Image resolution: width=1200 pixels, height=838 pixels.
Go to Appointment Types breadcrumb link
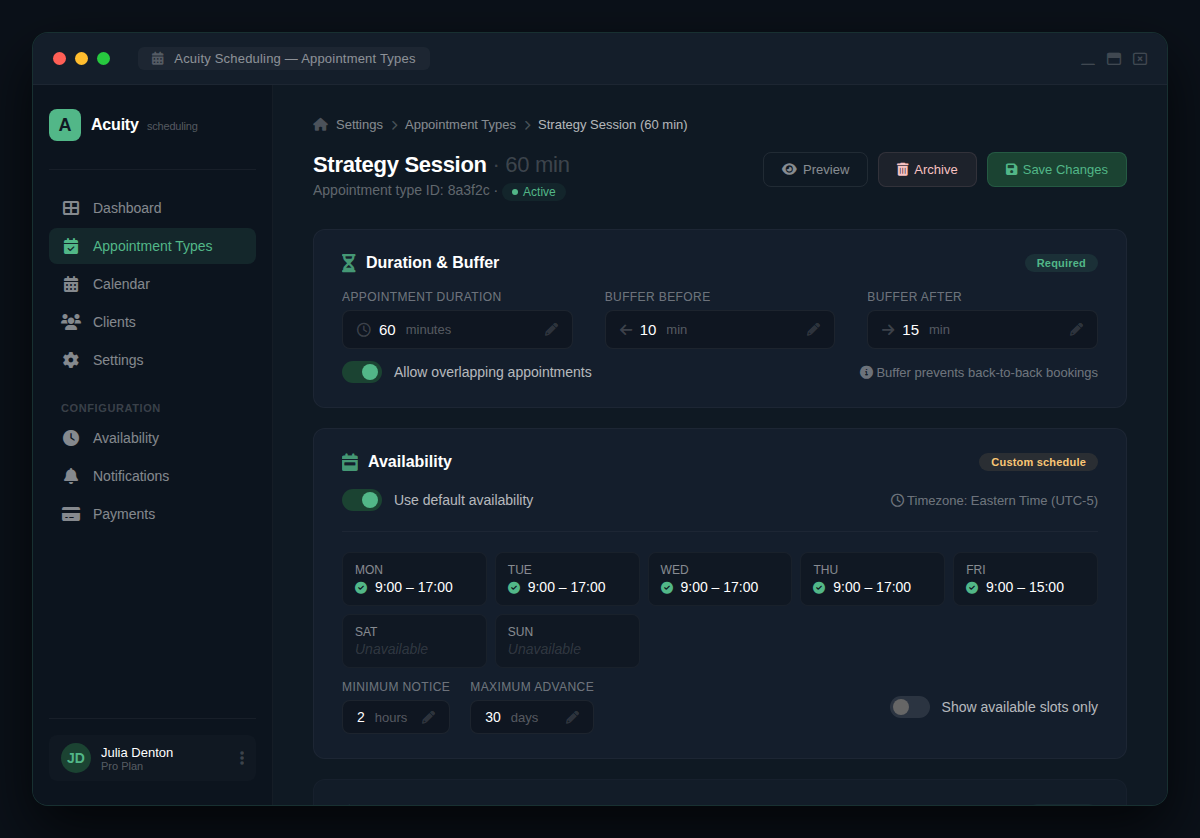(x=460, y=125)
